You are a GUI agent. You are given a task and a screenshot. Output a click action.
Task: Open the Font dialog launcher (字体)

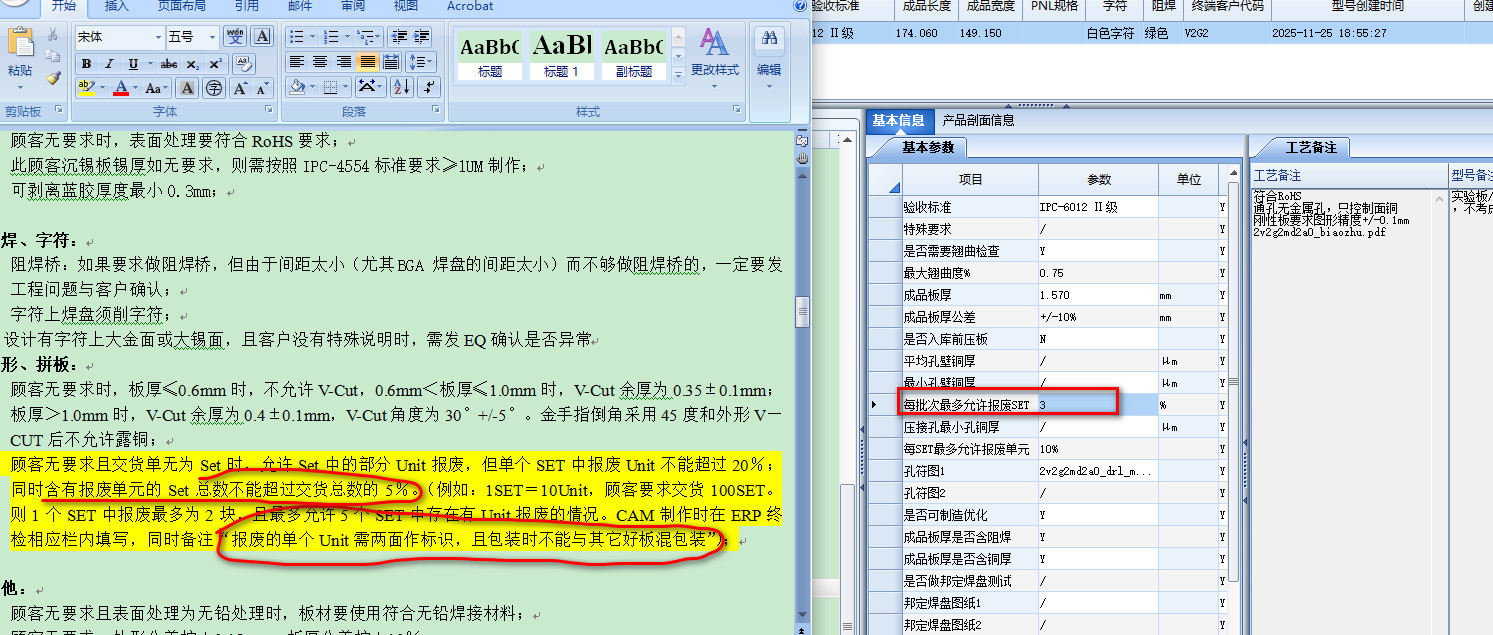(x=268, y=110)
